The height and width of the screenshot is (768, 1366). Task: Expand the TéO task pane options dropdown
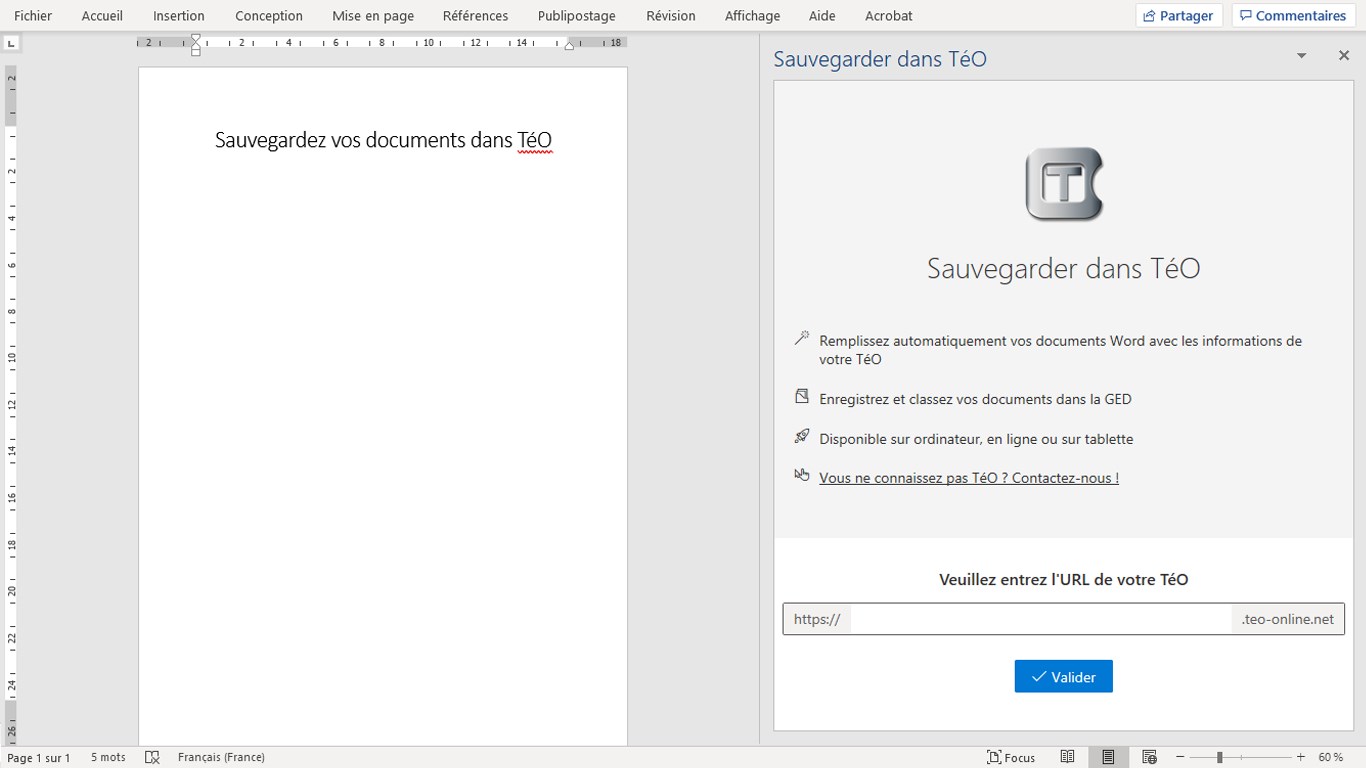[1301, 56]
